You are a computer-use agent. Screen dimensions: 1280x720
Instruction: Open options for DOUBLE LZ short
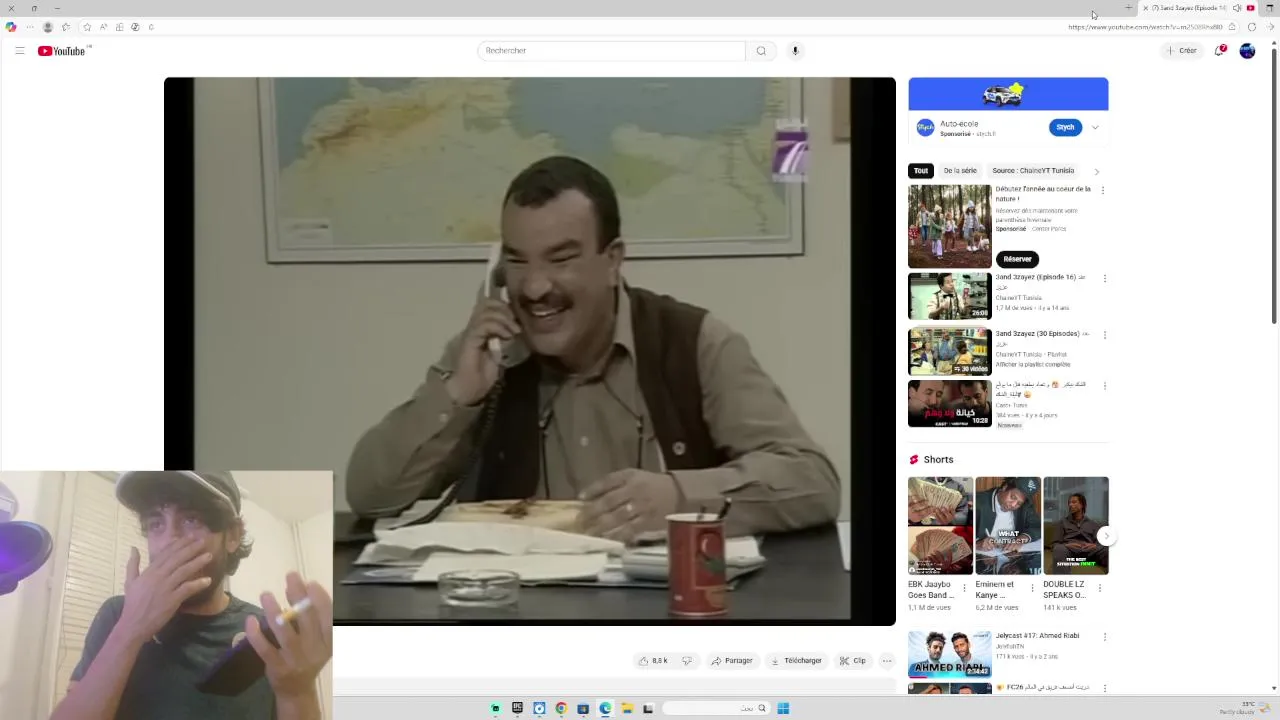[x=1100, y=588]
